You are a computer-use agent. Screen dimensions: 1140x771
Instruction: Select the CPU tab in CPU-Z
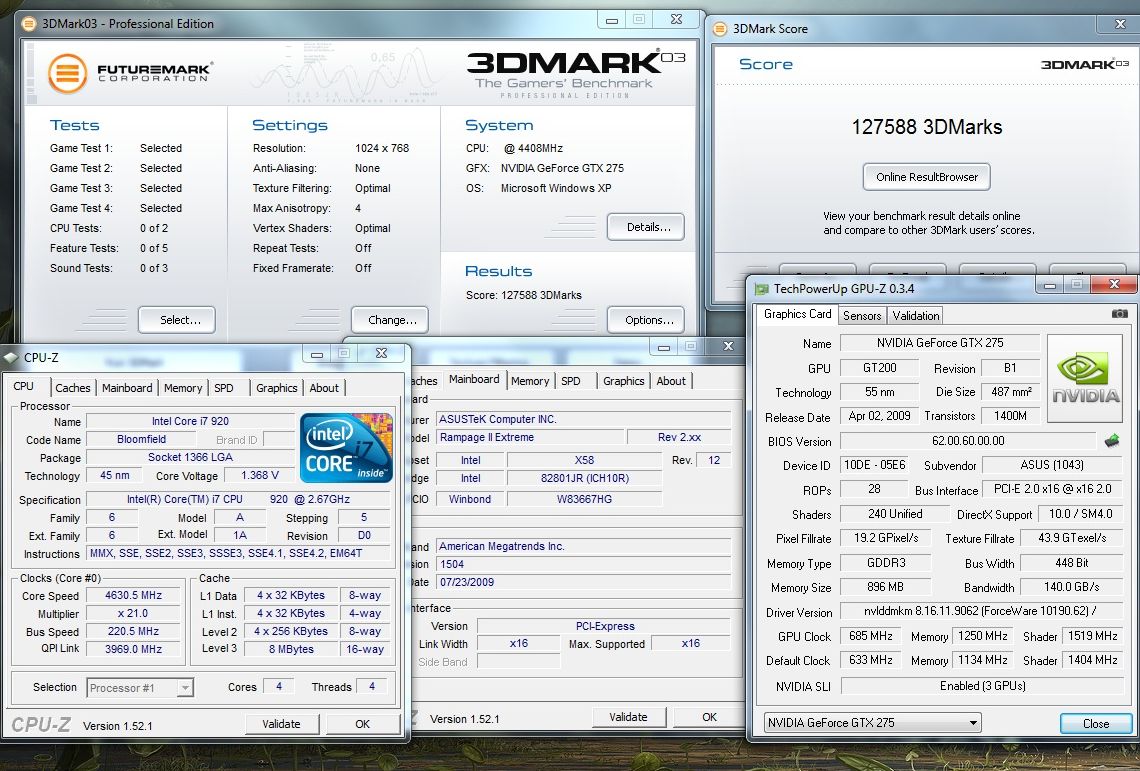click(24, 386)
